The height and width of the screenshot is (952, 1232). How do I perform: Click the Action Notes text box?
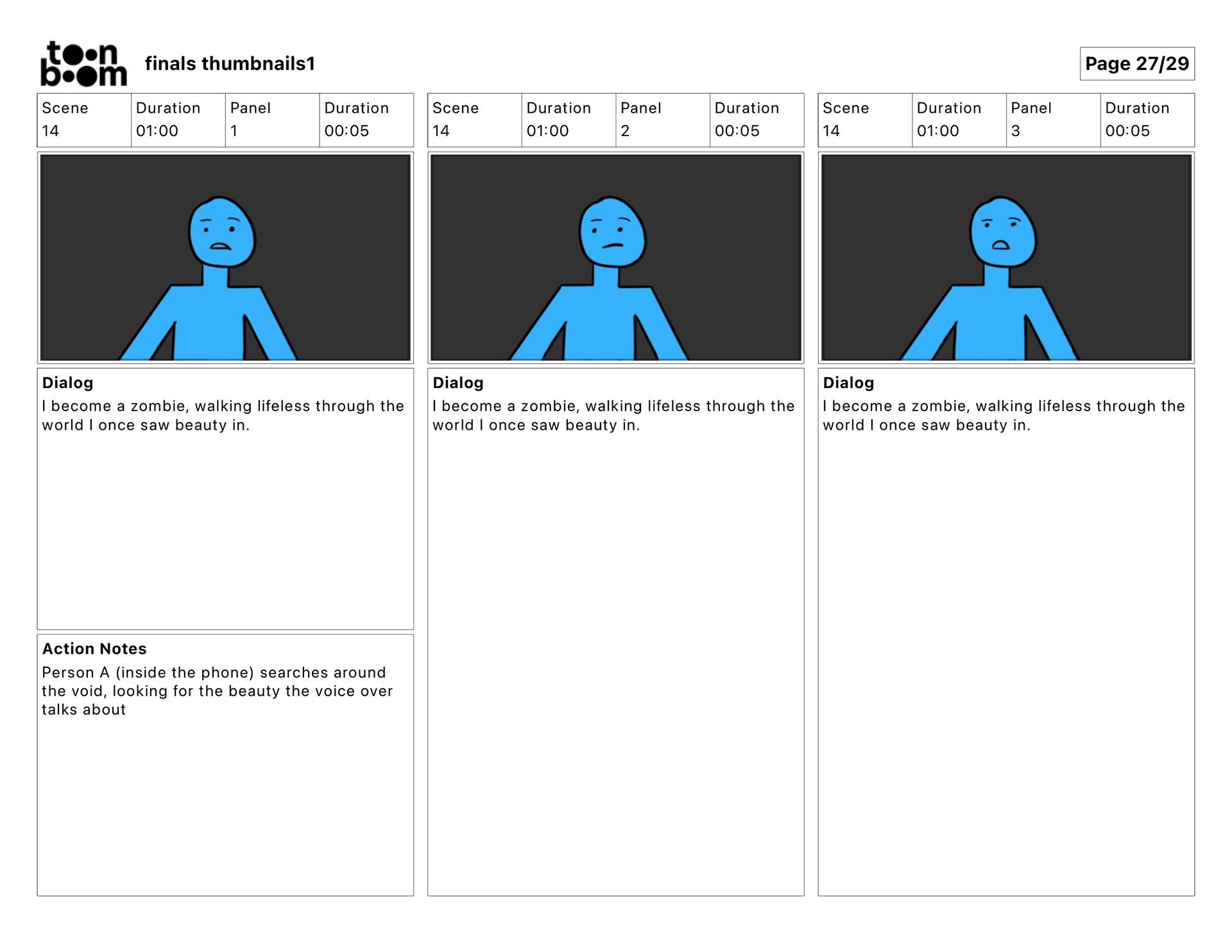217,691
